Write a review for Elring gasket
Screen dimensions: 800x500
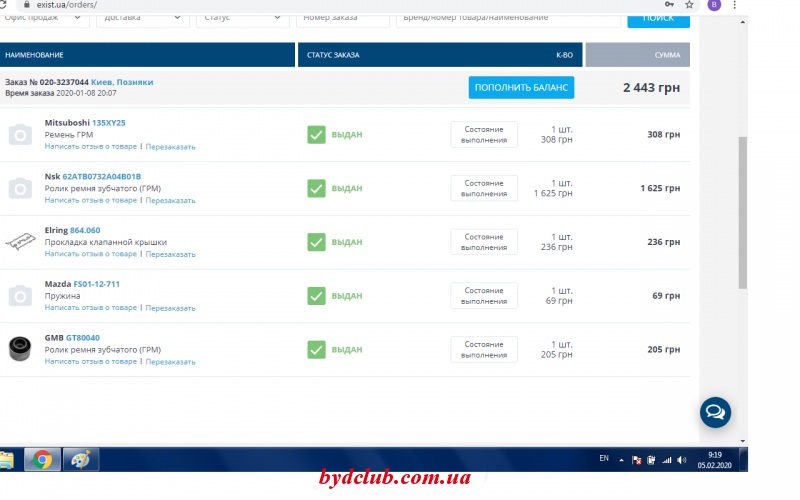(x=91, y=254)
